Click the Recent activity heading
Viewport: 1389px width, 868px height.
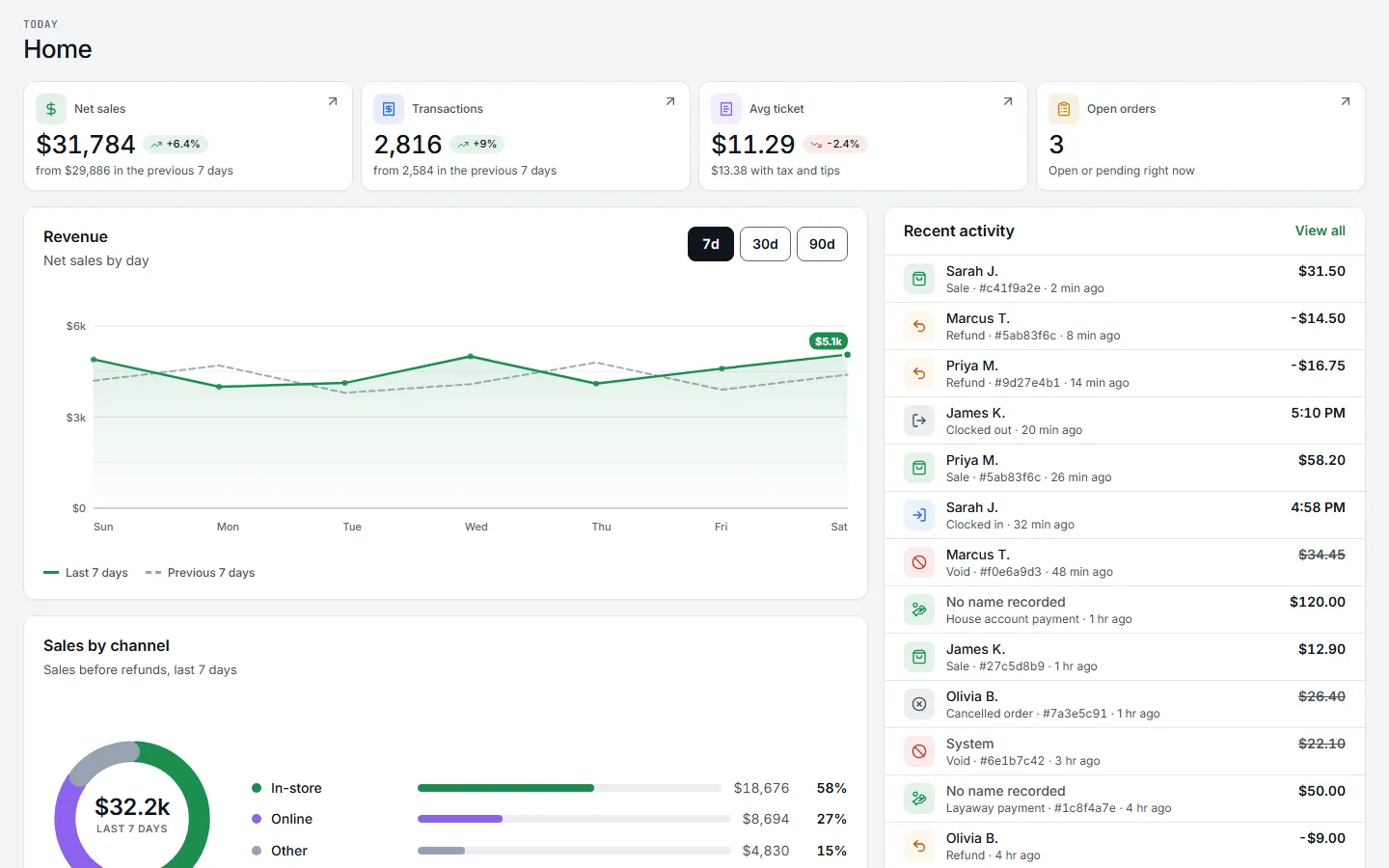(x=959, y=231)
